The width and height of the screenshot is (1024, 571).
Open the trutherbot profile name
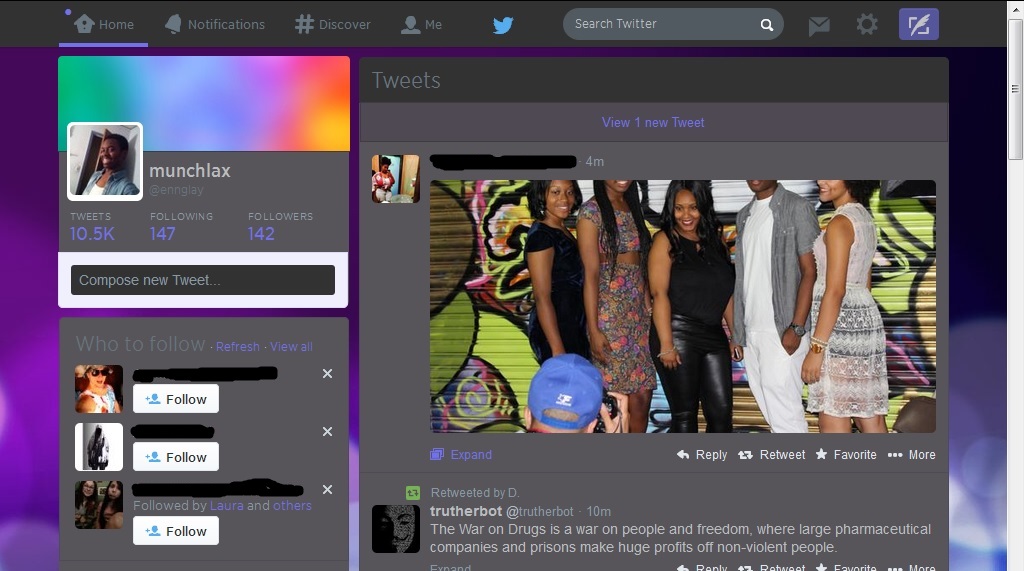click(x=466, y=512)
